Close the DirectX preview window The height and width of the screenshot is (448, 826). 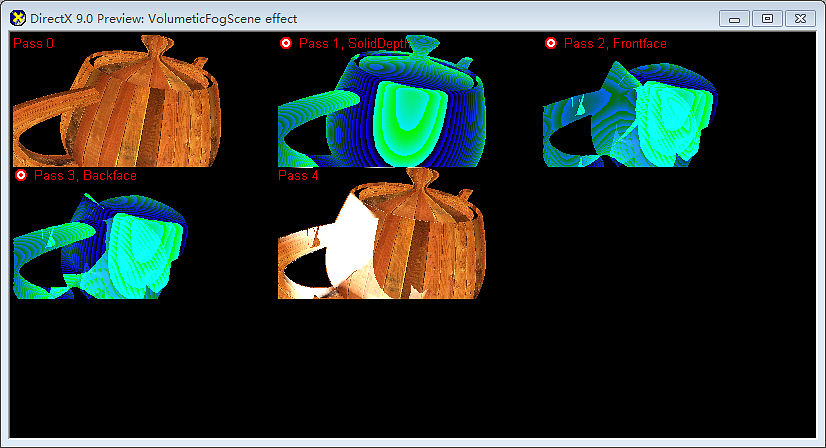(800, 19)
